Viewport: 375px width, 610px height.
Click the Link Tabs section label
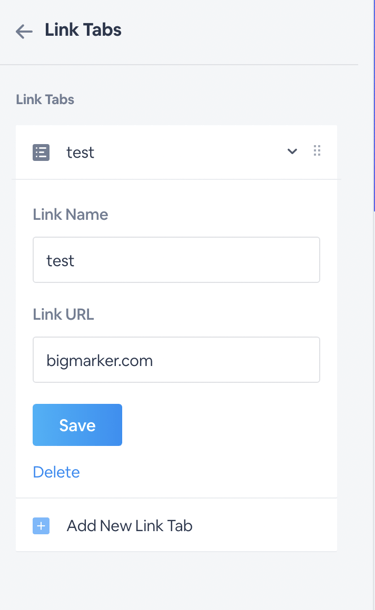pos(45,100)
